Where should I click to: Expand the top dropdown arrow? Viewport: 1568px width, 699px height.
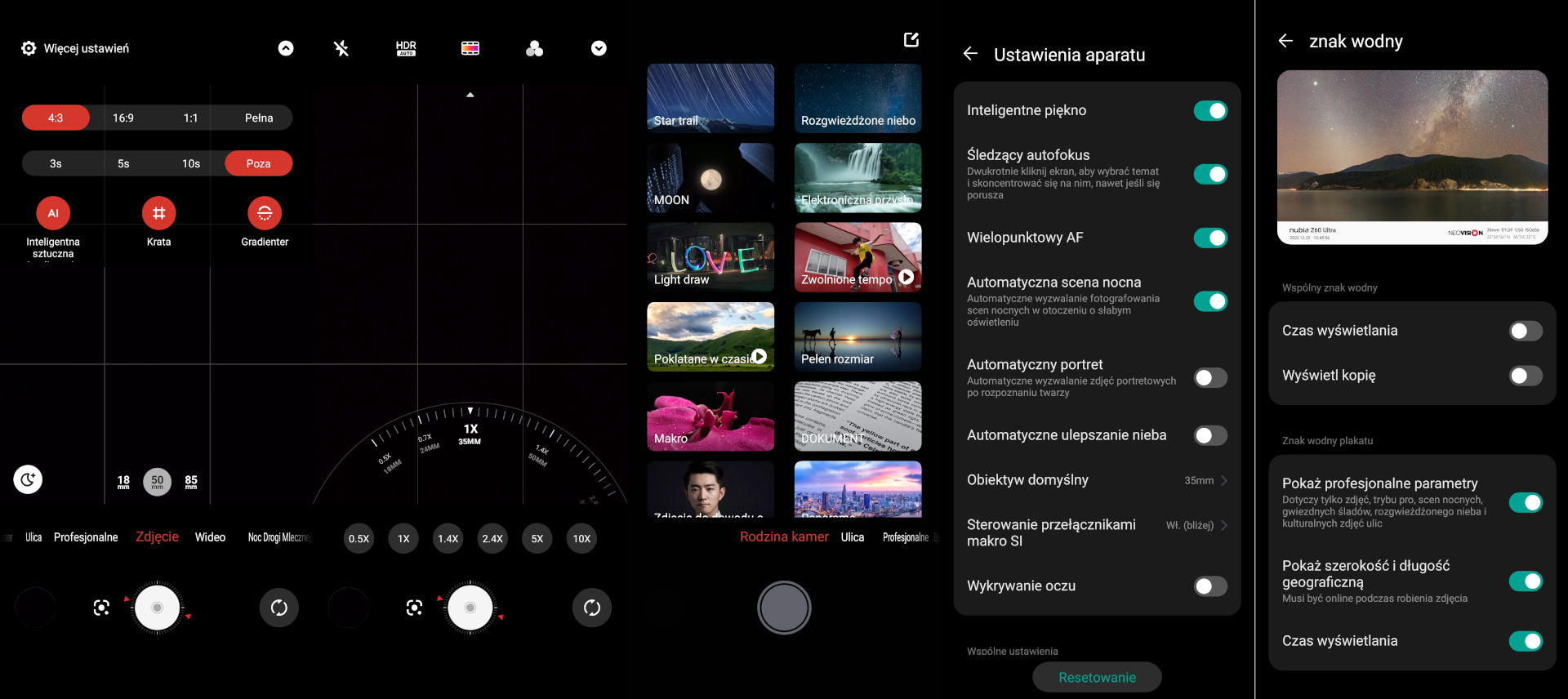click(x=599, y=48)
